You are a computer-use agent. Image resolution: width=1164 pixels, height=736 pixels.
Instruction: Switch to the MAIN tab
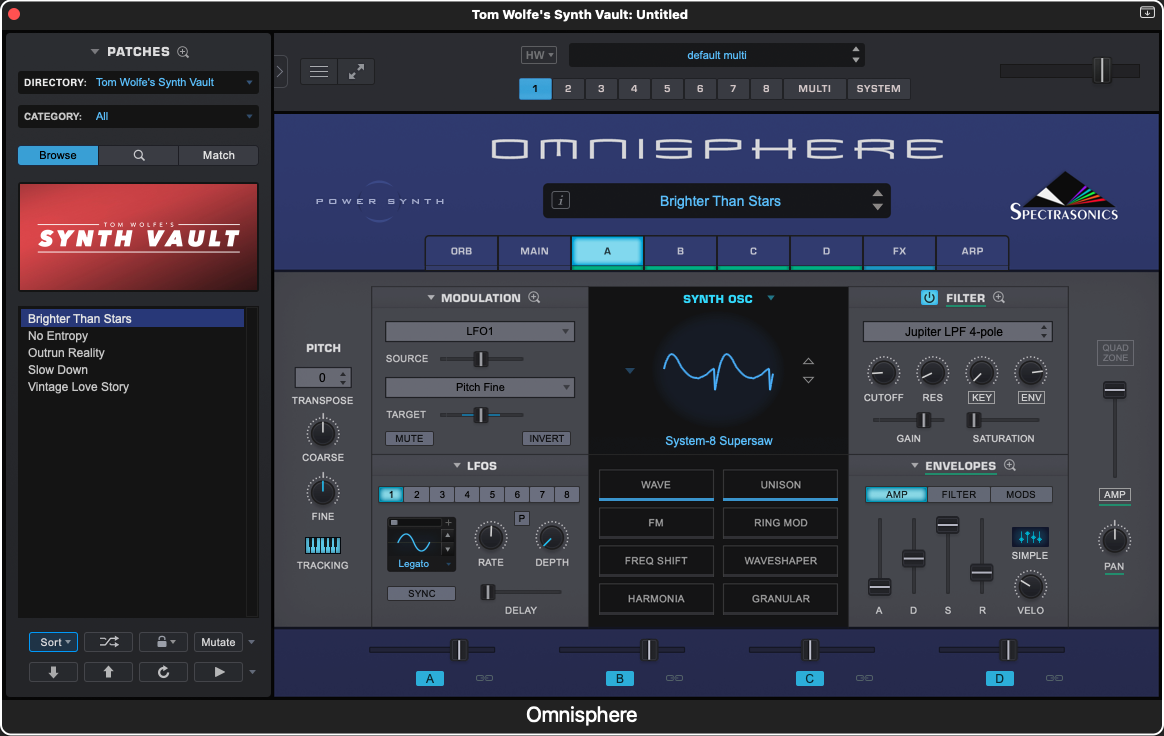[x=534, y=251]
